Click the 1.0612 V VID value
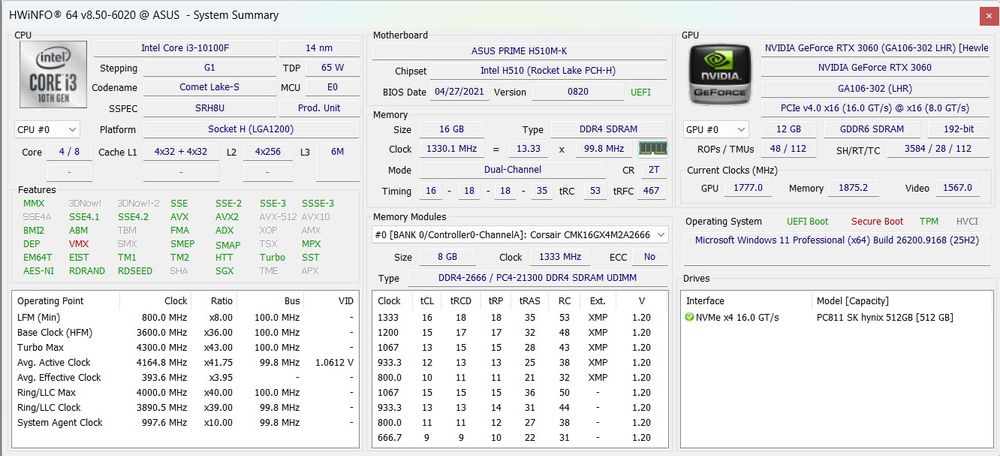Screen dimensions: 1000x456 [x=334, y=362]
